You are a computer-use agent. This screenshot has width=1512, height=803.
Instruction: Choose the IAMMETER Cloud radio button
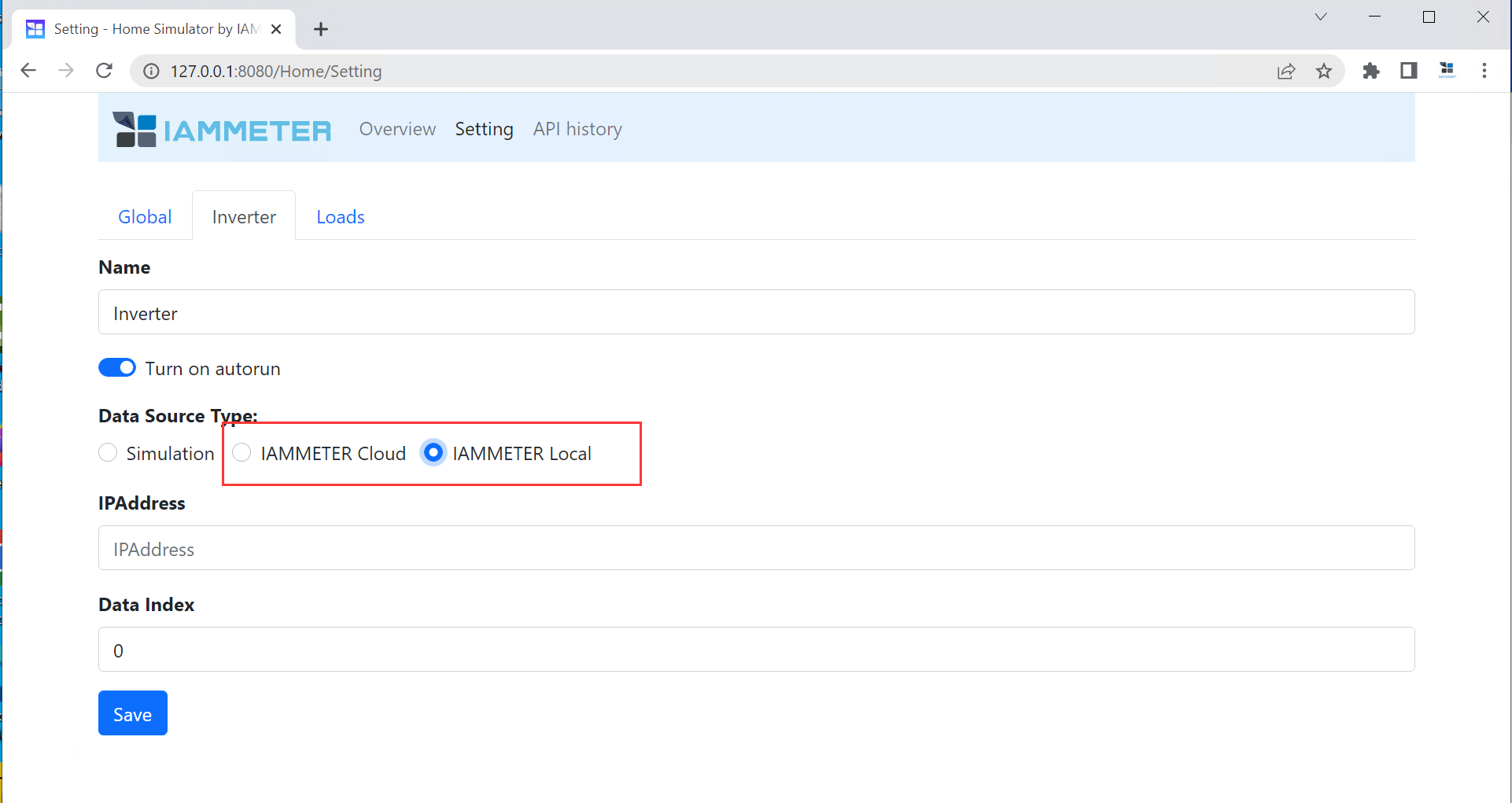242,453
